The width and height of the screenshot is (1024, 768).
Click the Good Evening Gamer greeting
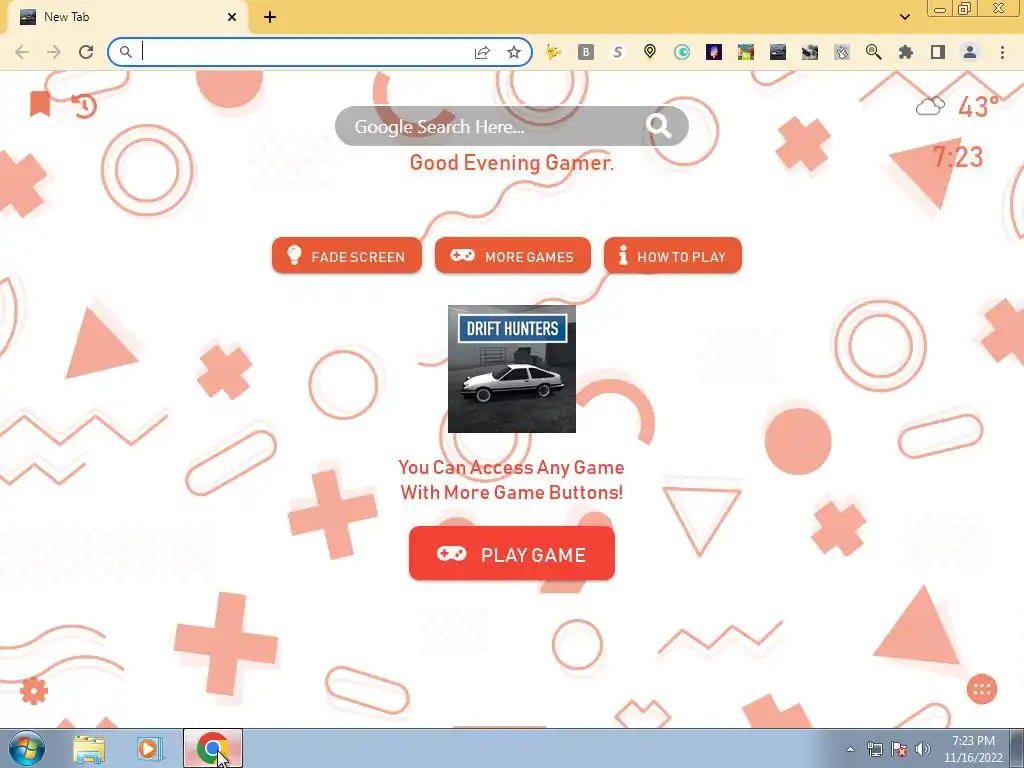pyautogui.click(x=511, y=163)
